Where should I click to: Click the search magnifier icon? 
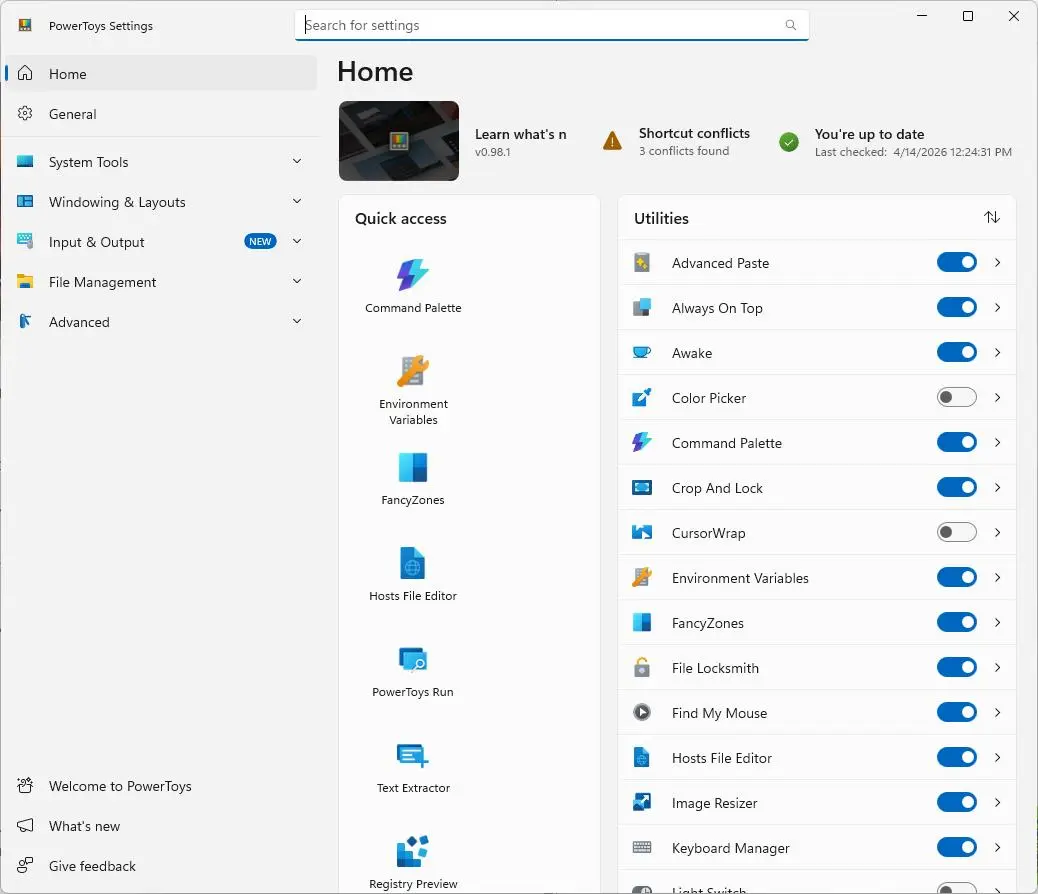click(790, 25)
